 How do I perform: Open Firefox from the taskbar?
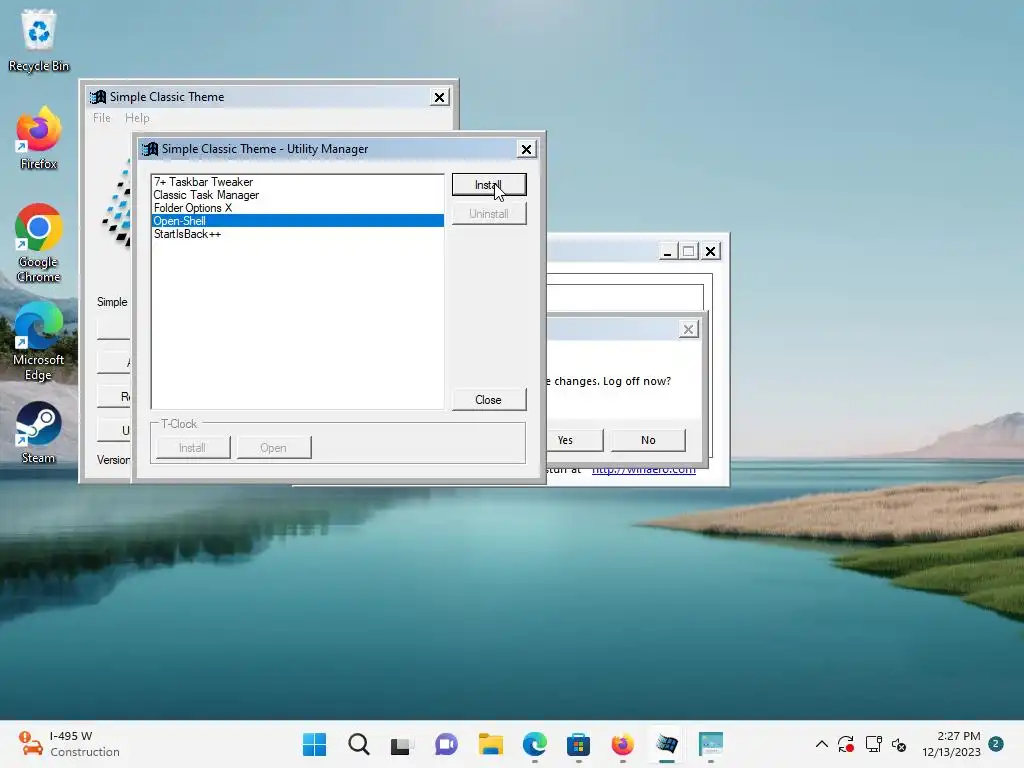click(x=622, y=744)
